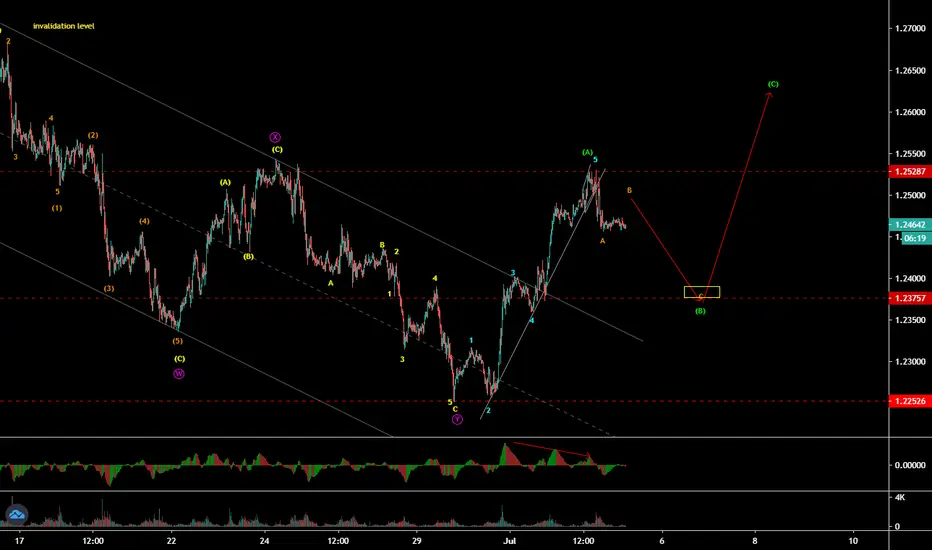Click the 1.25500 price axis tick

click(x=910, y=153)
